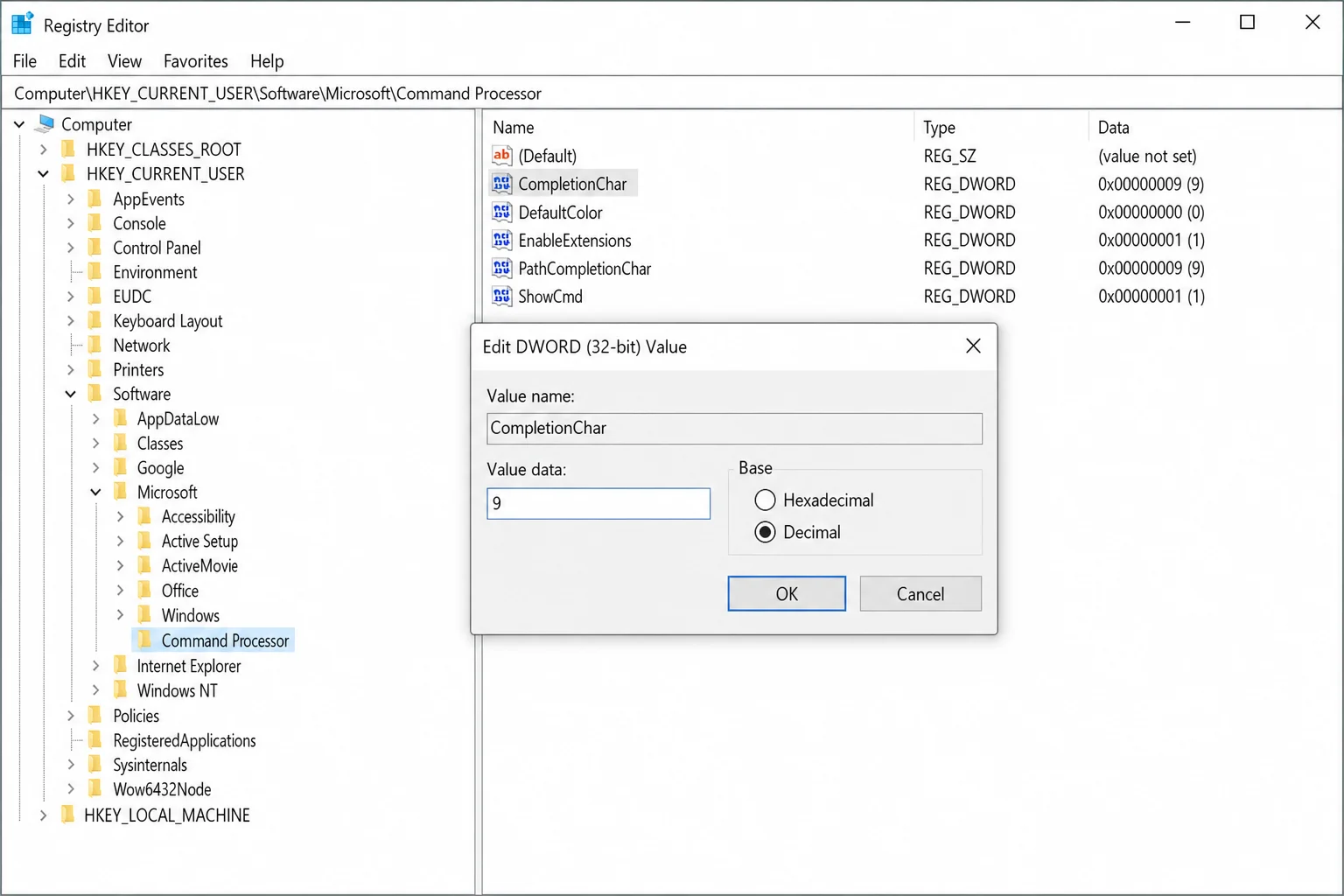Click the Environment folder icon
The image size is (1344, 896).
pos(94,272)
